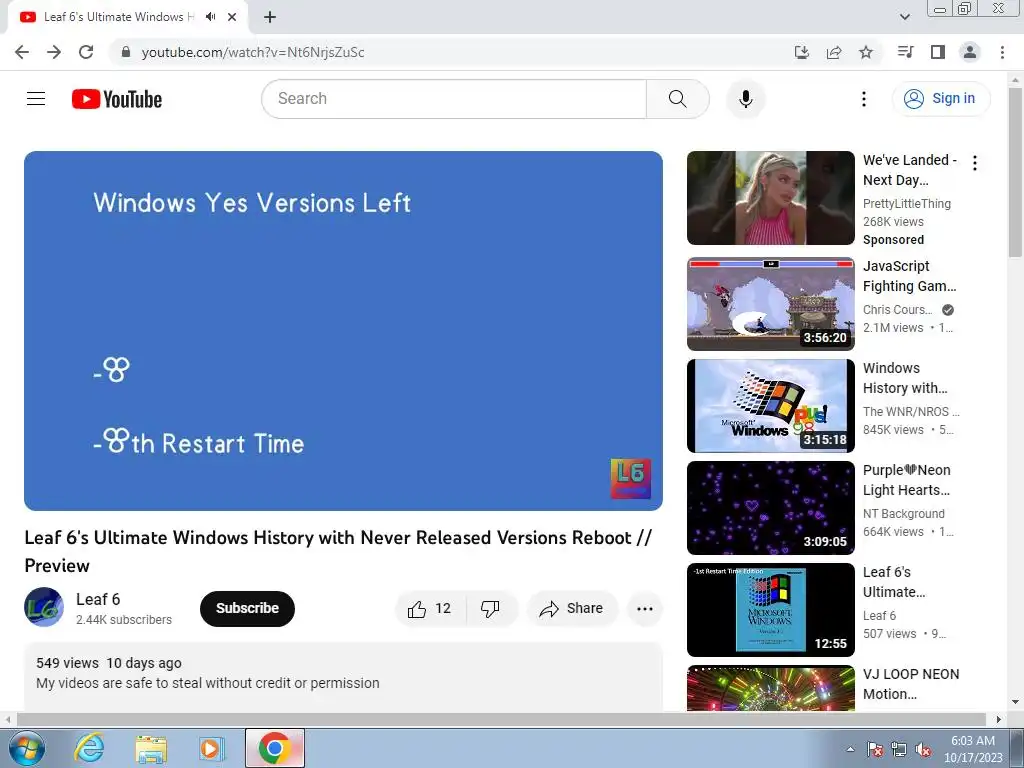
Task: Open Leaf 6's Ultimate 12:55 video thumbnail
Action: pos(771,609)
